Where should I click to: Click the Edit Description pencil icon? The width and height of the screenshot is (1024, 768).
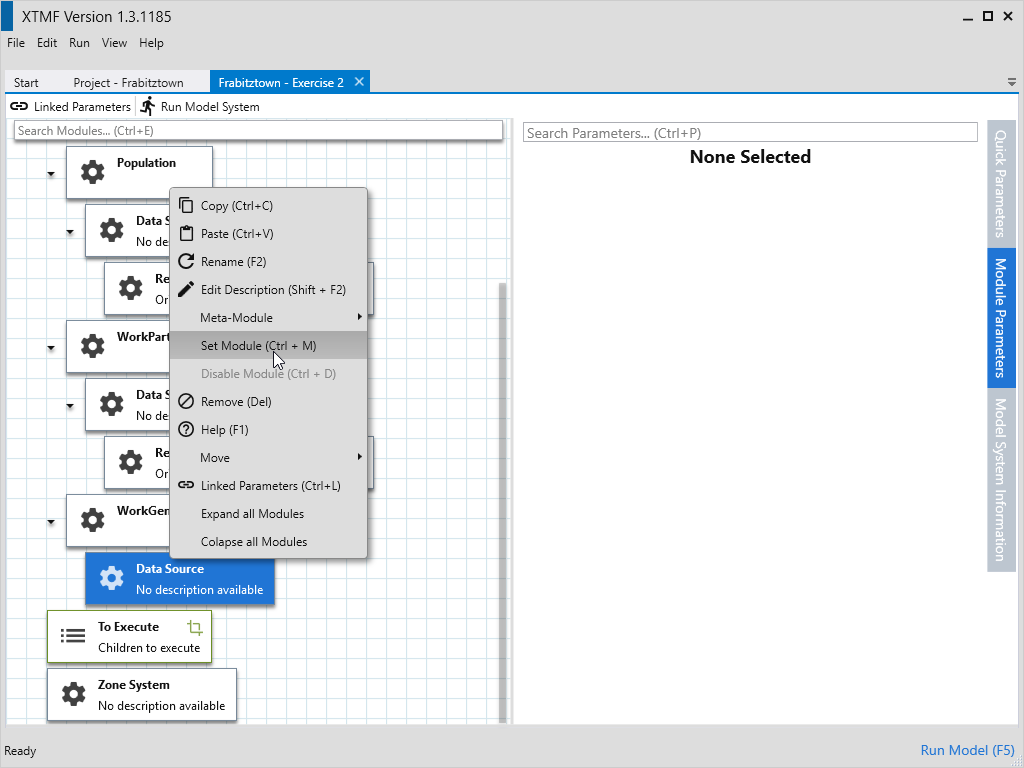click(185, 290)
